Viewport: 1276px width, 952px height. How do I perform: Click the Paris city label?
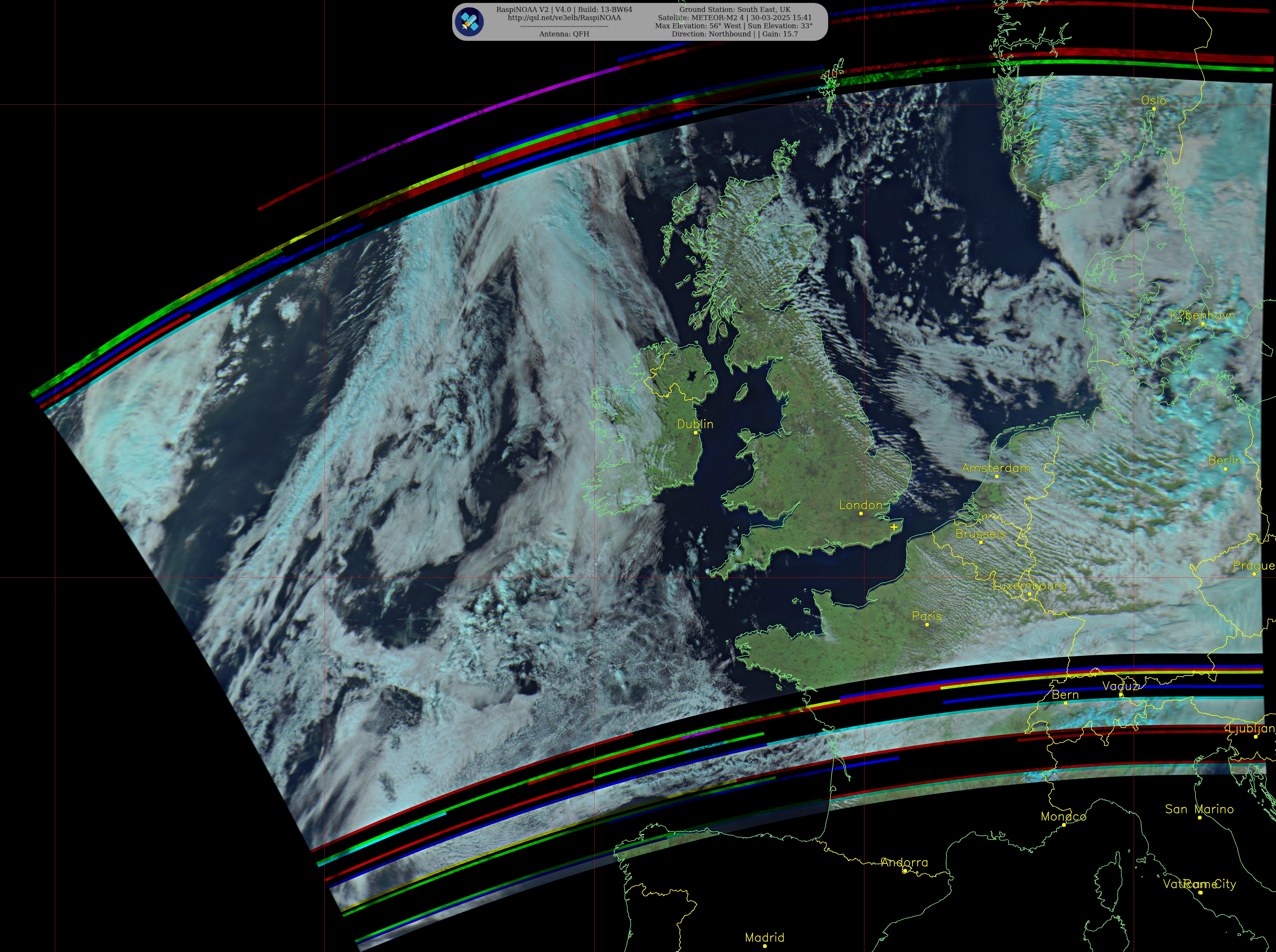[927, 616]
